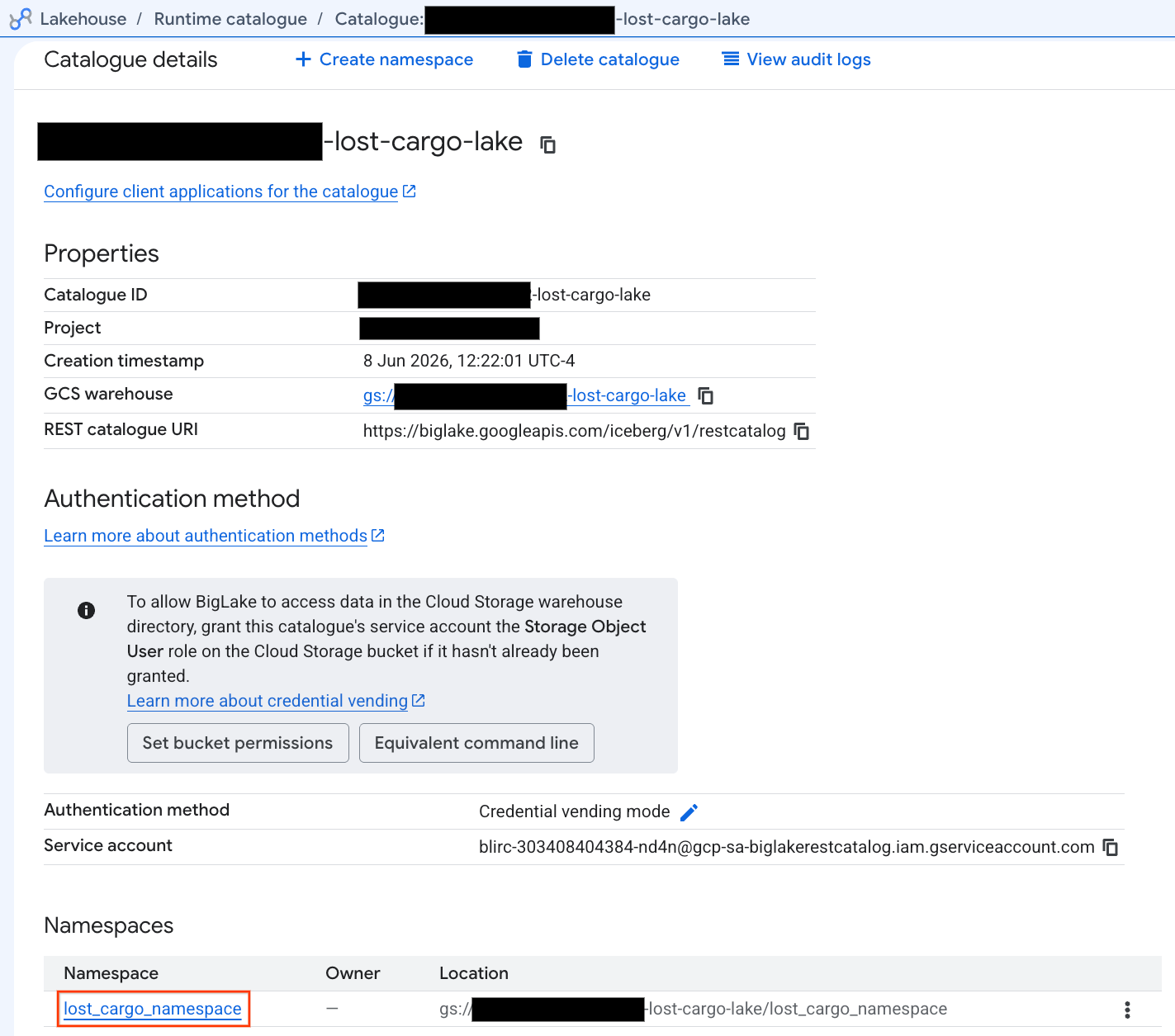Click the info icon in the notice box

pyautogui.click(x=86, y=610)
